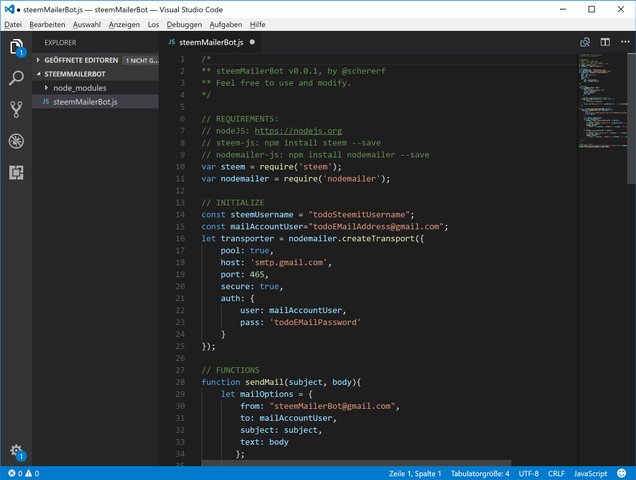Click function name sendMail on line 28
This screenshot has height=480, width=636.
(264, 382)
